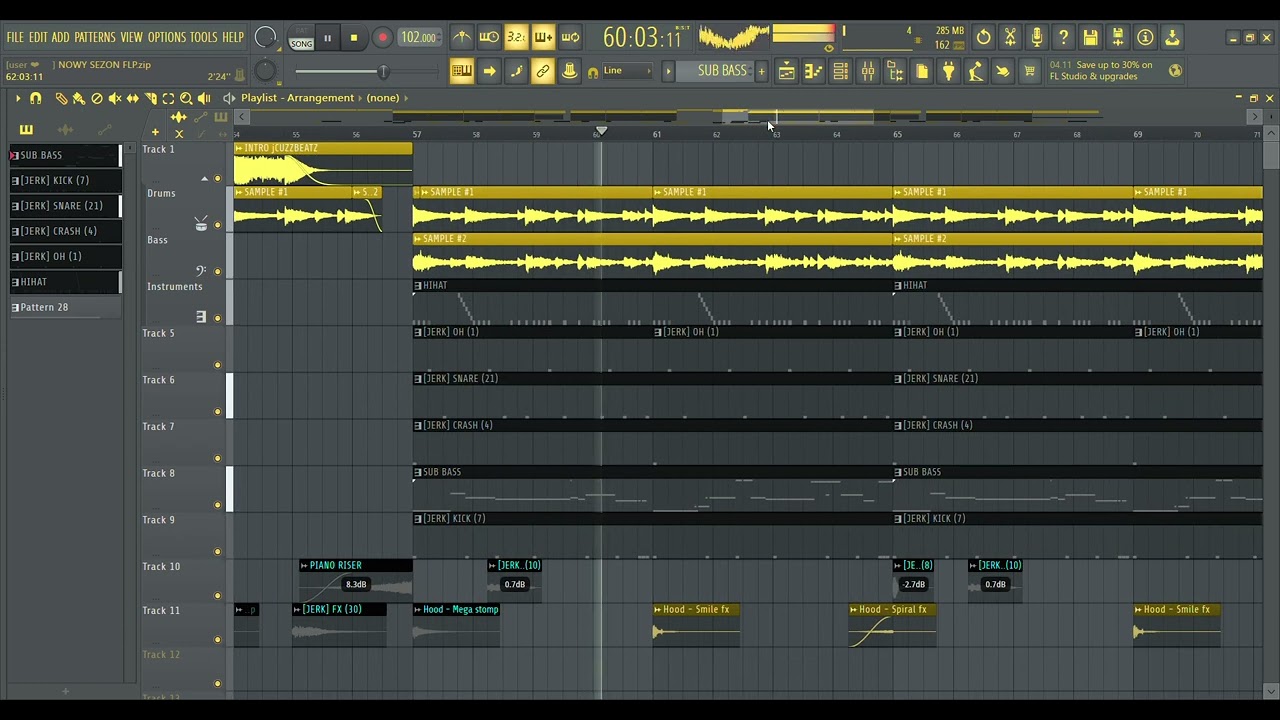Image resolution: width=1280 pixels, height=720 pixels.
Task: Toggle overdub blend recording button
Action: (543, 38)
